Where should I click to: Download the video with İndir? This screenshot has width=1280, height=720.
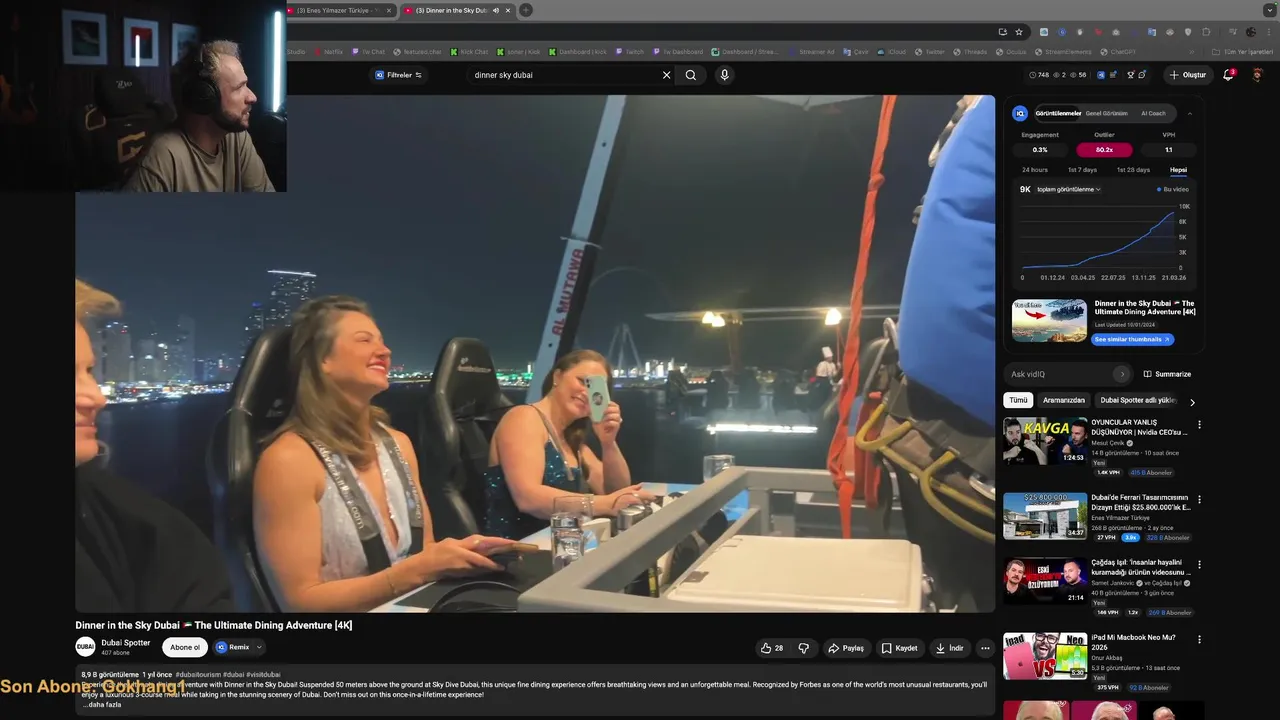pos(949,648)
